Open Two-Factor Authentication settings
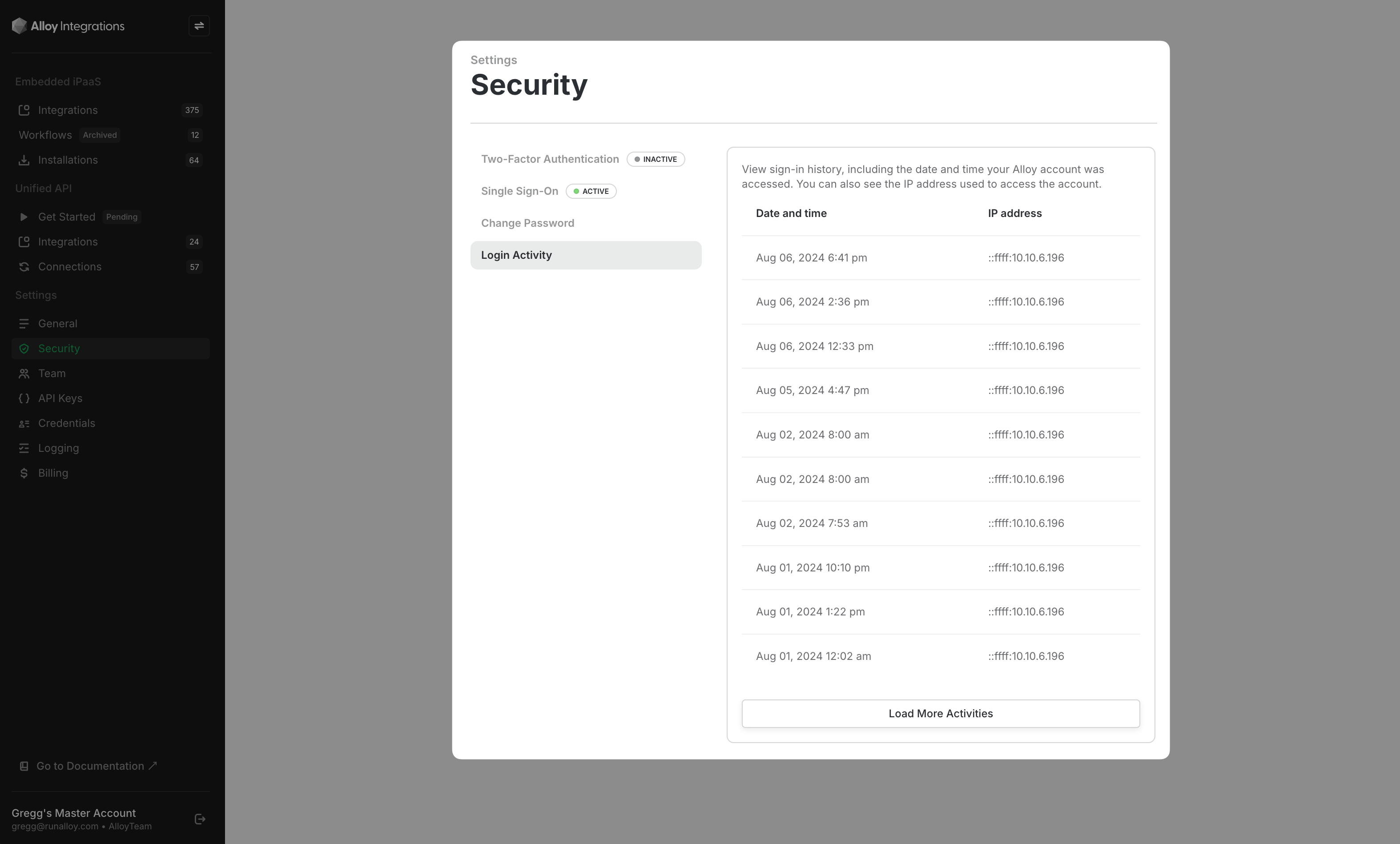The width and height of the screenshot is (1400, 844). pyautogui.click(x=549, y=159)
